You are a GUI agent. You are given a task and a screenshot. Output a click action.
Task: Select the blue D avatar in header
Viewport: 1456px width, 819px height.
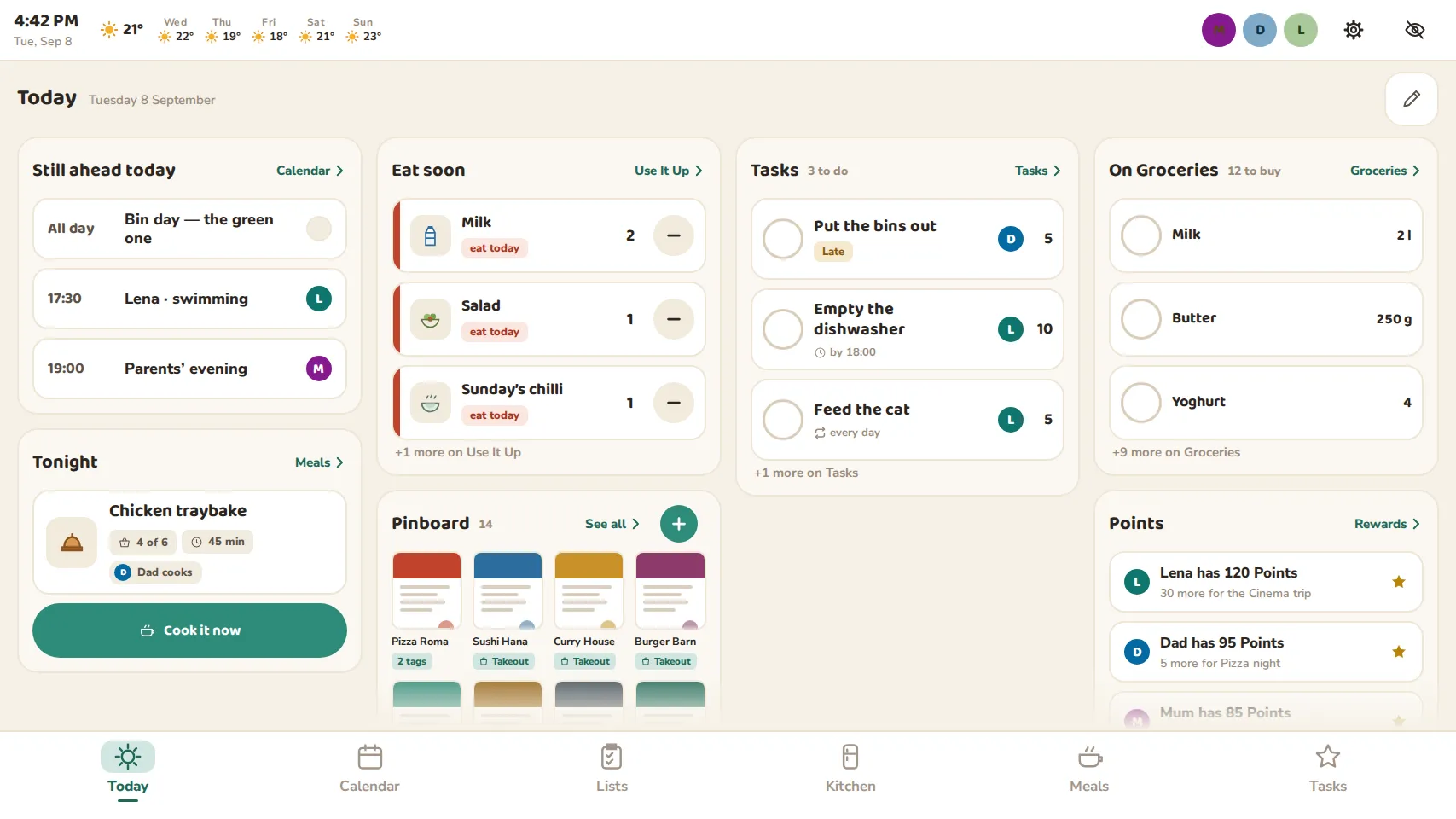click(1260, 30)
